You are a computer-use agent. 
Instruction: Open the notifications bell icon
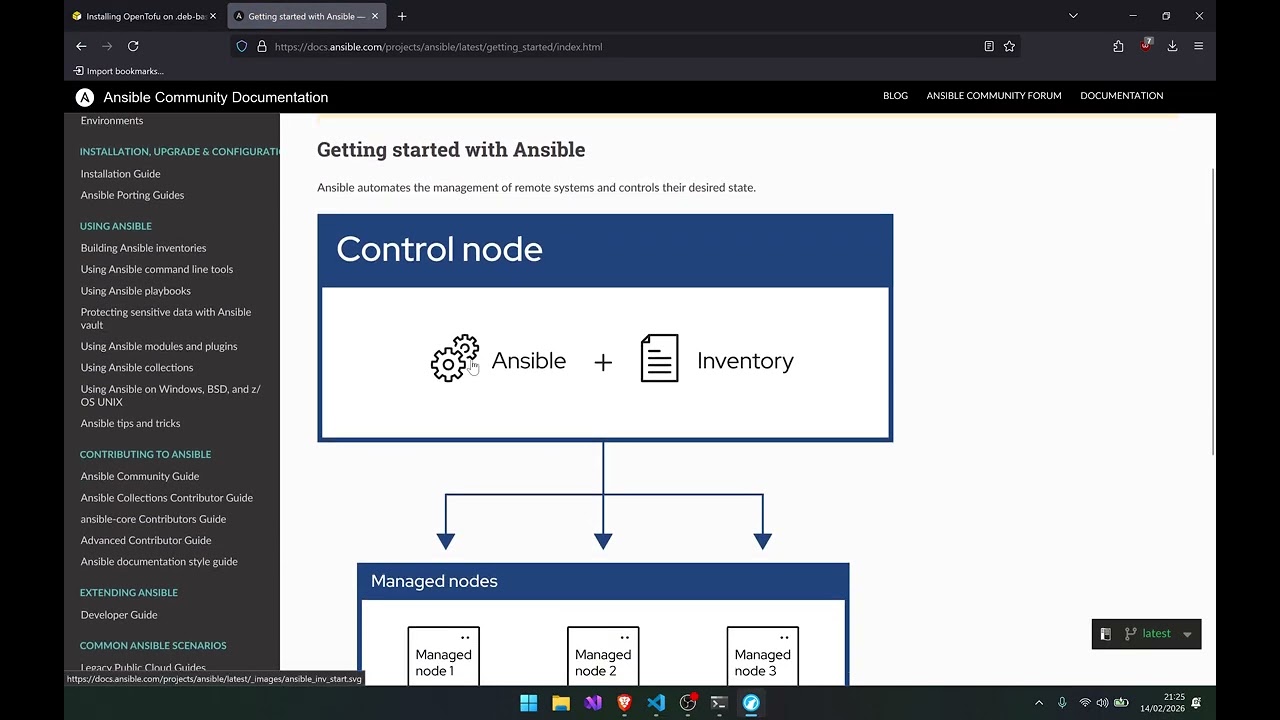point(1196,703)
